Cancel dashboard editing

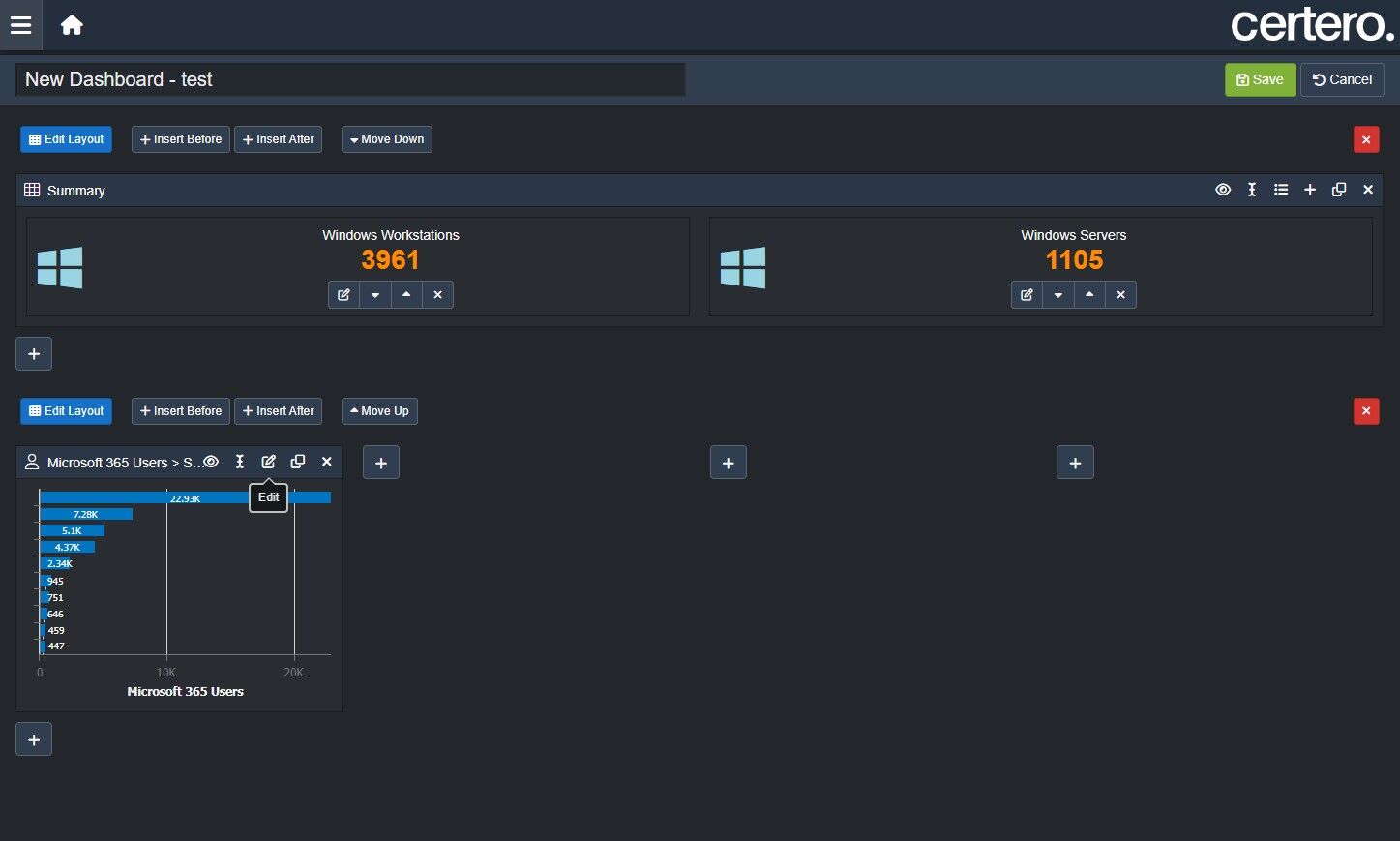pos(1342,79)
